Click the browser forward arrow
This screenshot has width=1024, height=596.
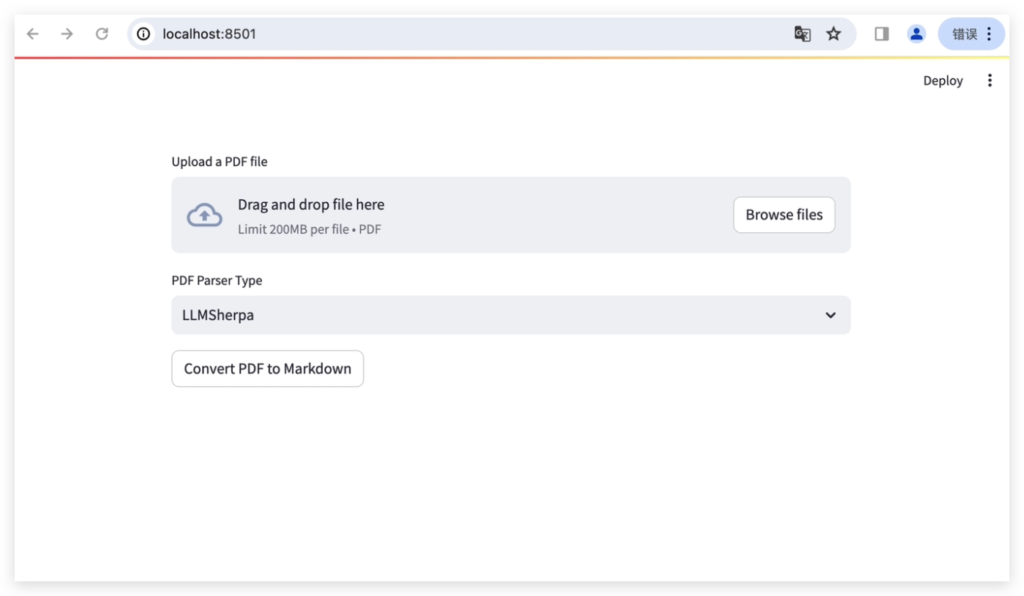67,34
